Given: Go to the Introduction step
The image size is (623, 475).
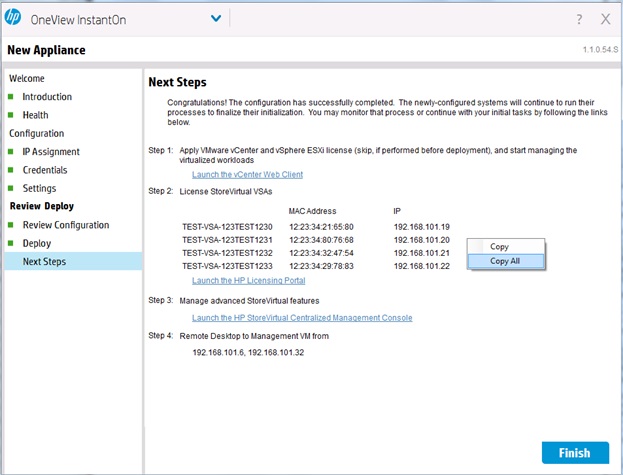Looking at the screenshot, I should coord(47,97).
